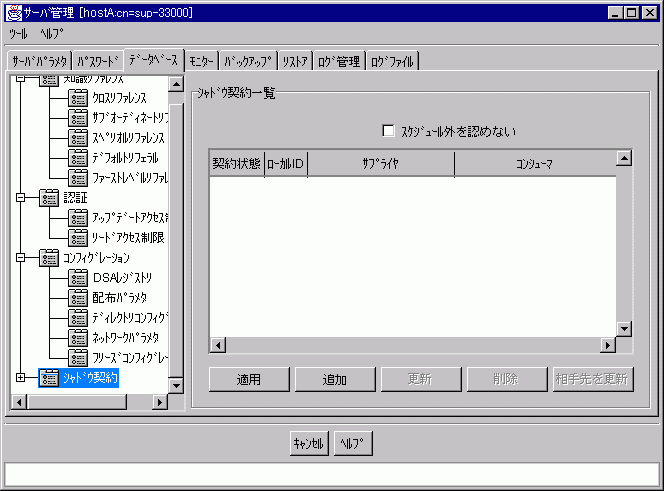Click the リードアクセス制限 node icon

pos(78,238)
